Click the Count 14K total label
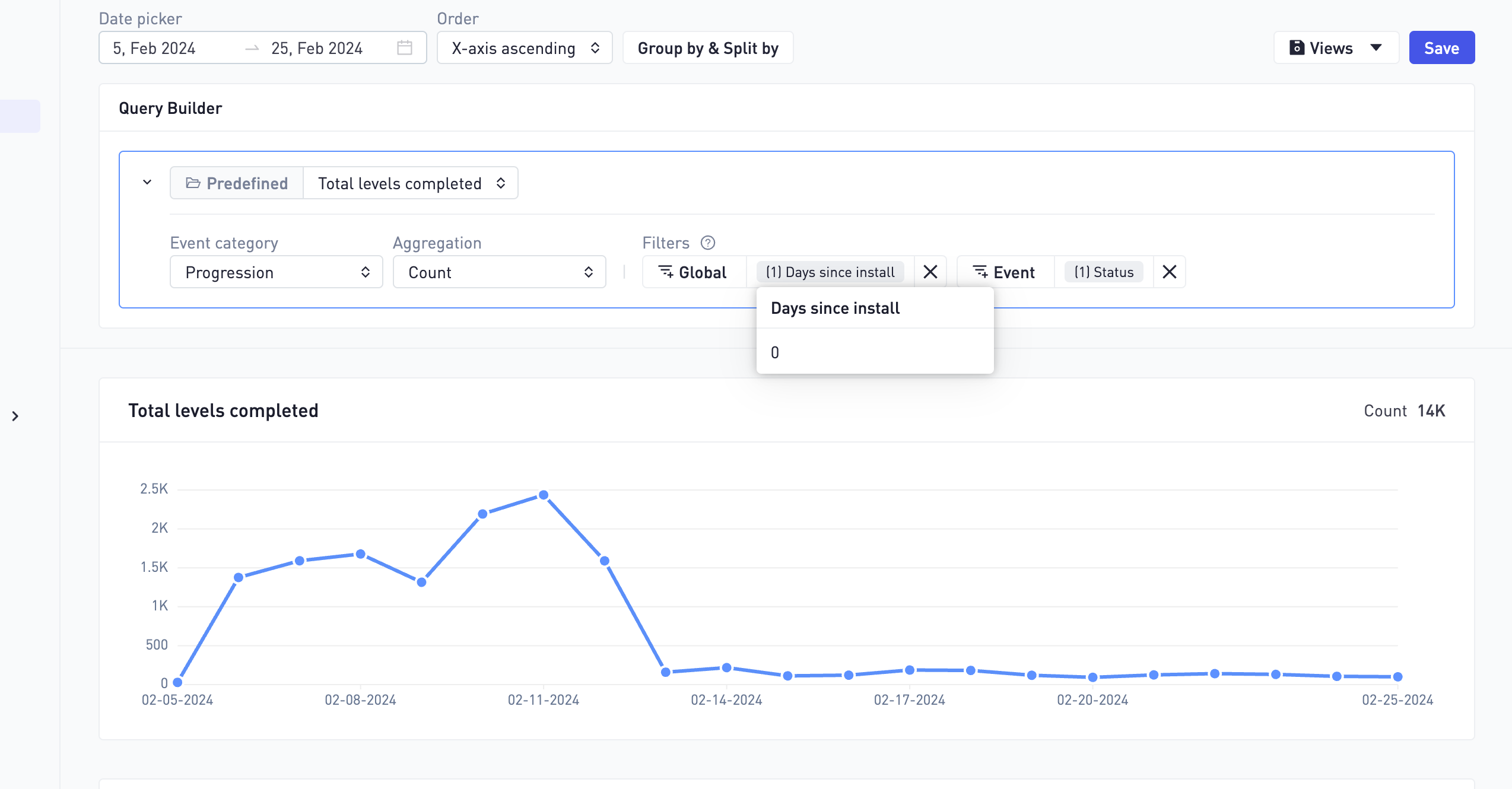This screenshot has height=789, width=1512. [x=1404, y=411]
